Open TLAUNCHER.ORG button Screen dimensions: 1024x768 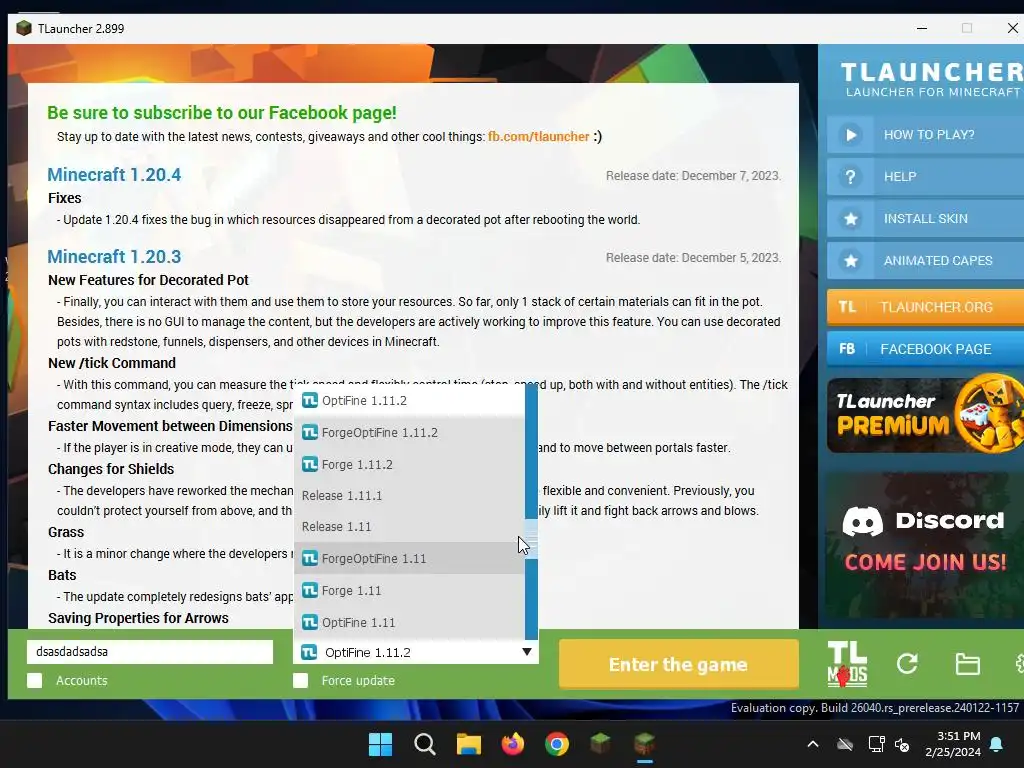tap(925, 307)
